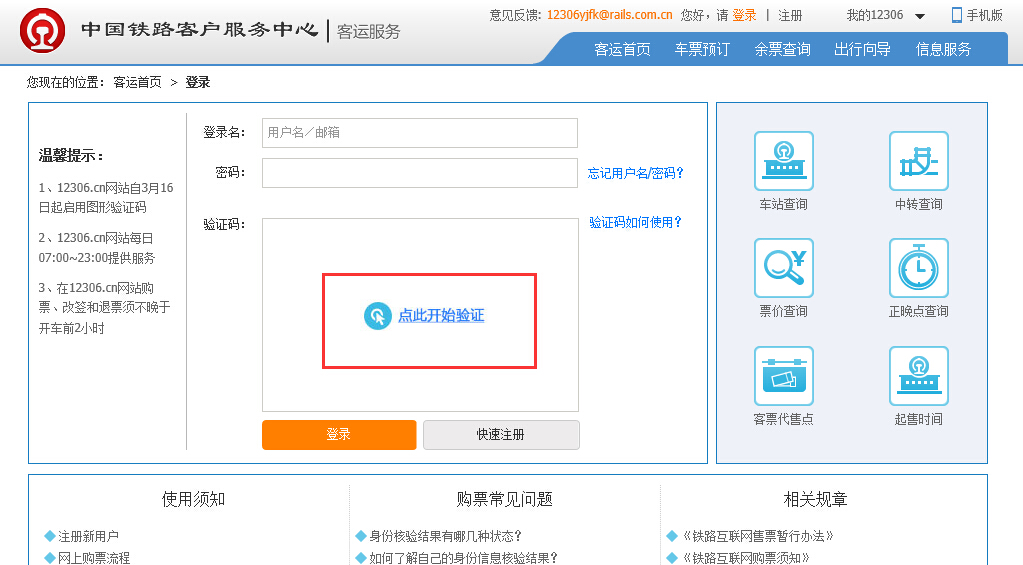Screen dimensions: 1023x565
Task: Click the 手机版 phone icon
Action: 956,15
